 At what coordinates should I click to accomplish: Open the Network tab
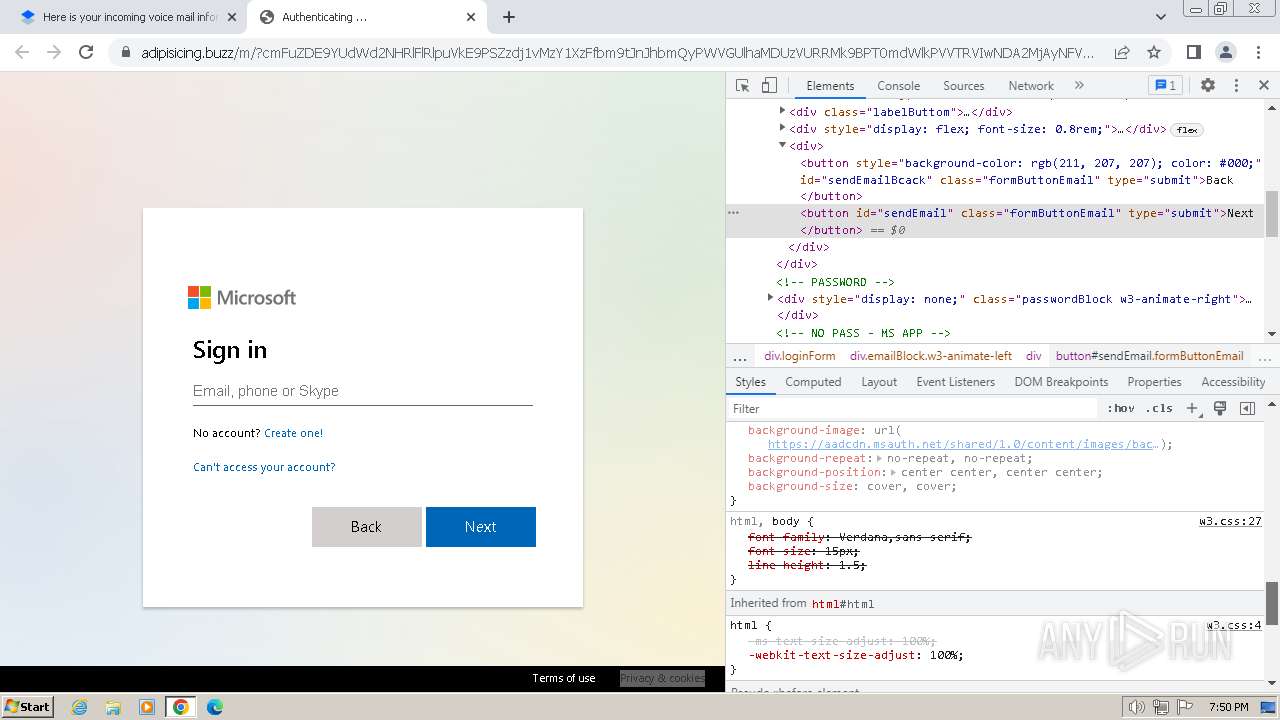pyautogui.click(x=1030, y=86)
